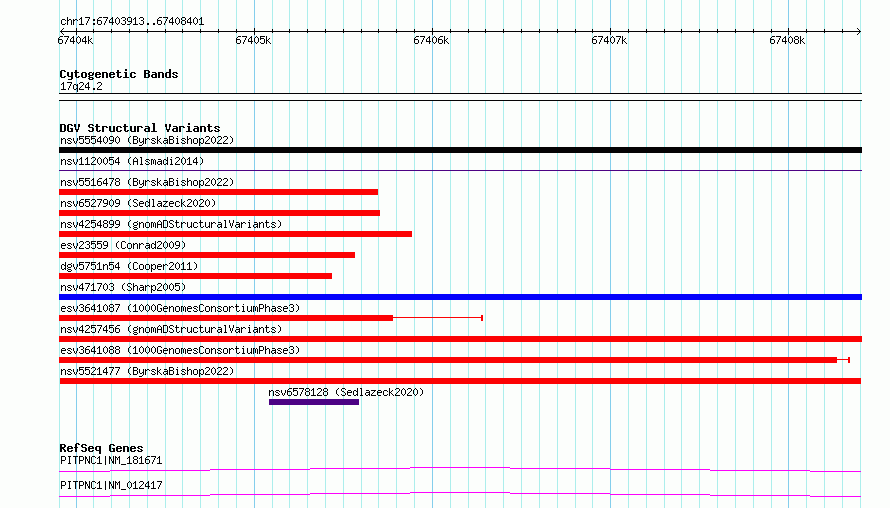
Task: Open variant label nsv5516478 (ByrskaBishop2022)
Action: [x=147, y=182]
